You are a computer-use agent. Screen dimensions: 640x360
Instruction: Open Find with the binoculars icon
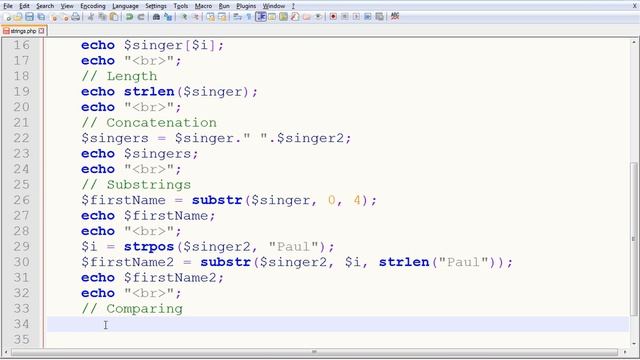coord(156,17)
